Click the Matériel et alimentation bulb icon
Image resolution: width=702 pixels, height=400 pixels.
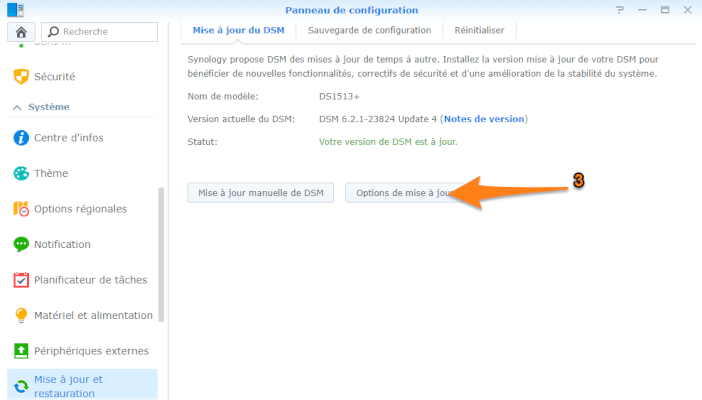pos(21,315)
